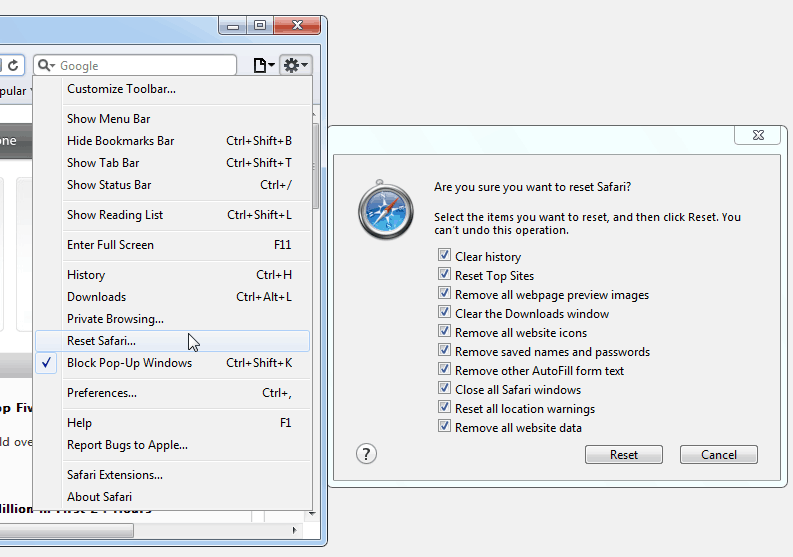The height and width of the screenshot is (557, 793).
Task: Toggle Remove all website data checkbox
Action: tap(444, 426)
